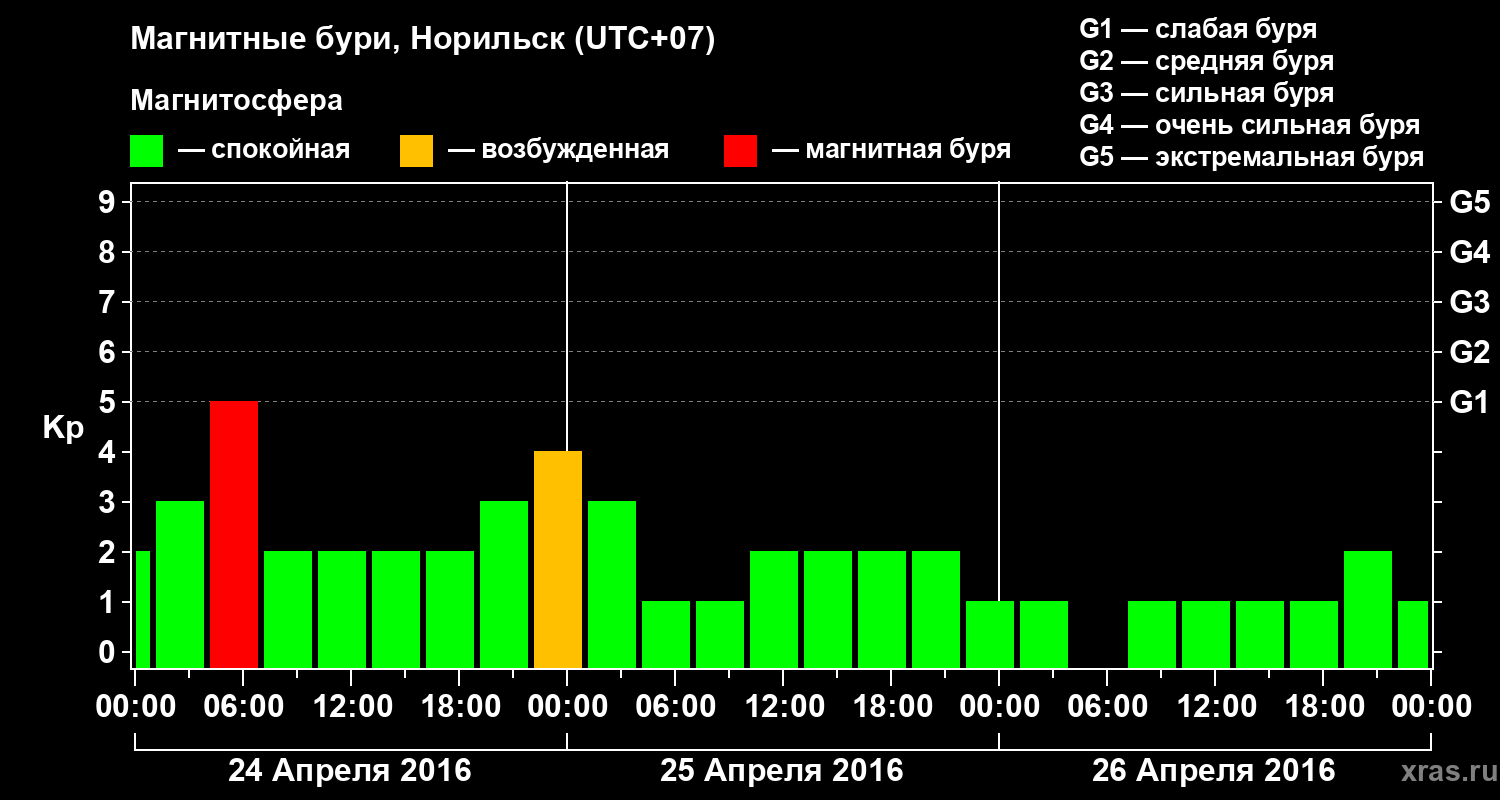Click the '26 Апреля 2016' date label
The image size is (1500, 800).
click(1214, 771)
